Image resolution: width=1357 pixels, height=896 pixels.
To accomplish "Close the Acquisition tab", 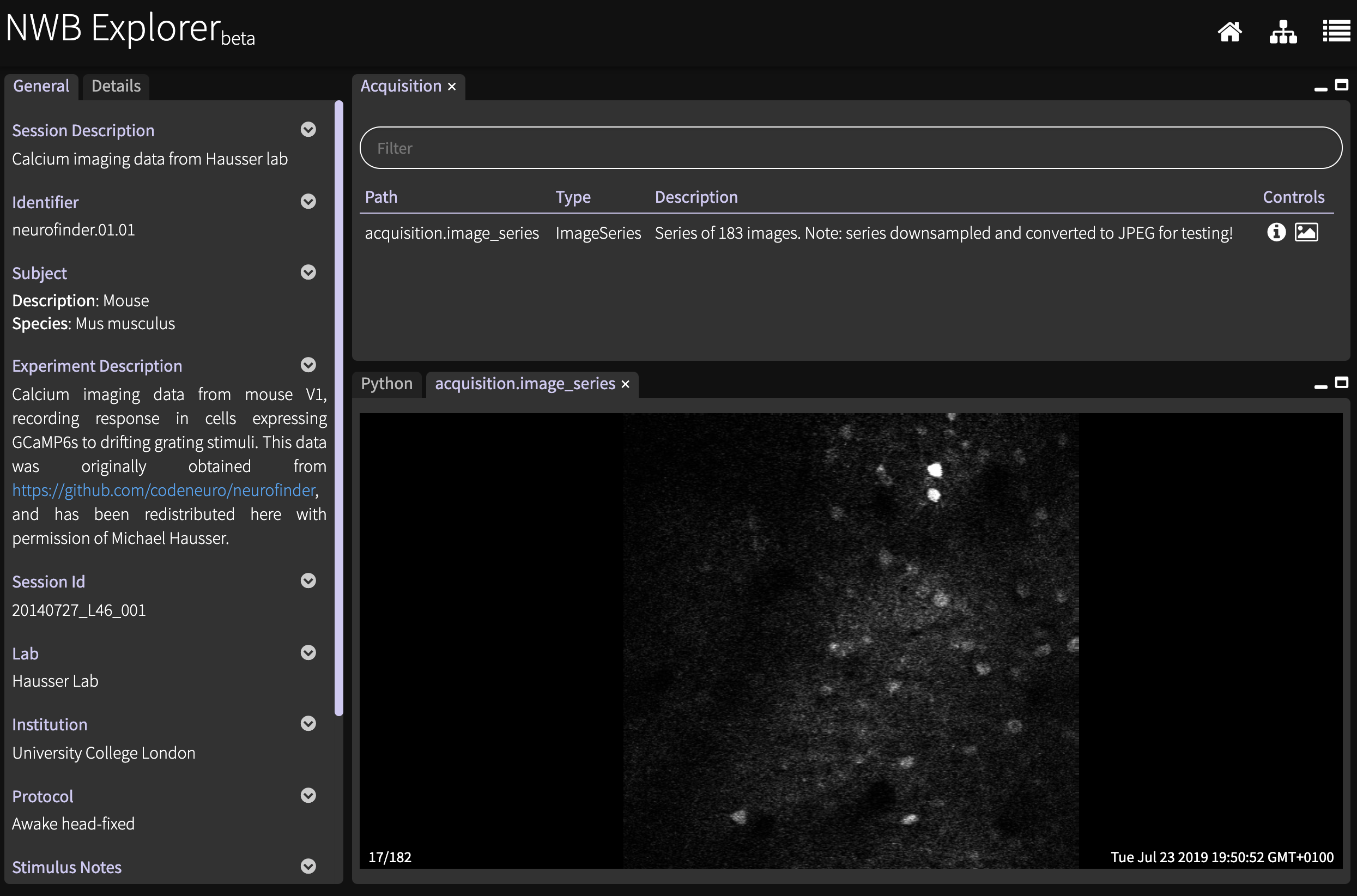I will click(x=452, y=86).
